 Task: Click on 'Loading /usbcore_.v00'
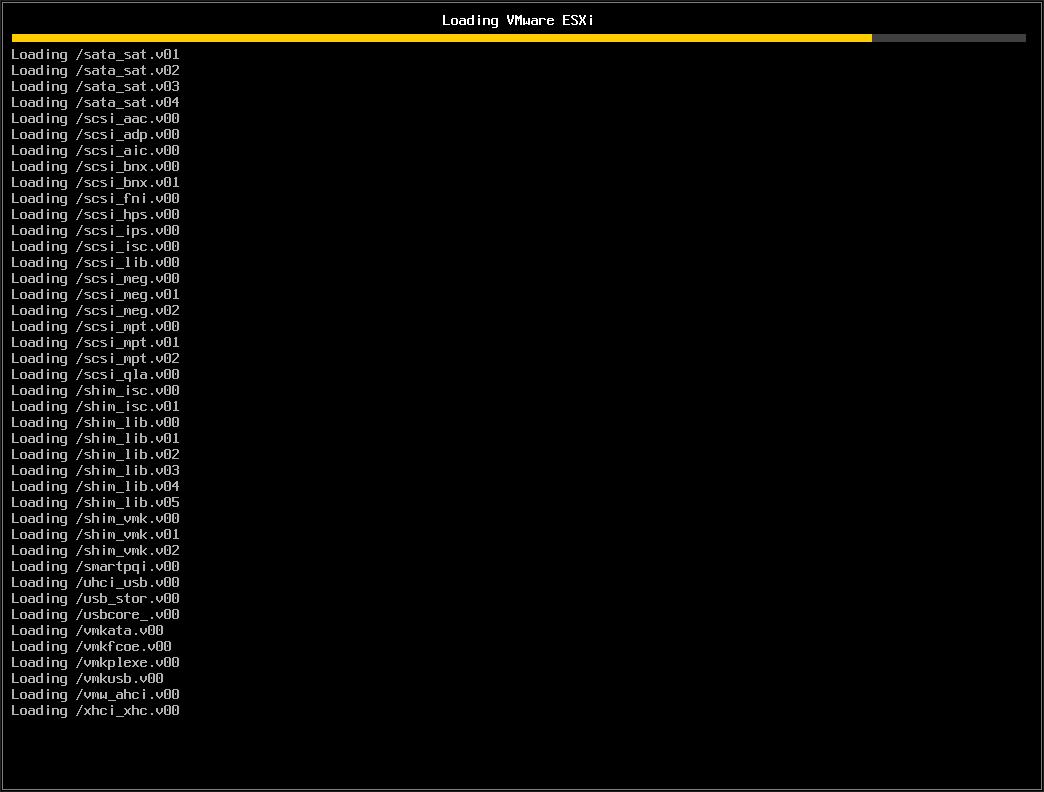[x=95, y=614]
